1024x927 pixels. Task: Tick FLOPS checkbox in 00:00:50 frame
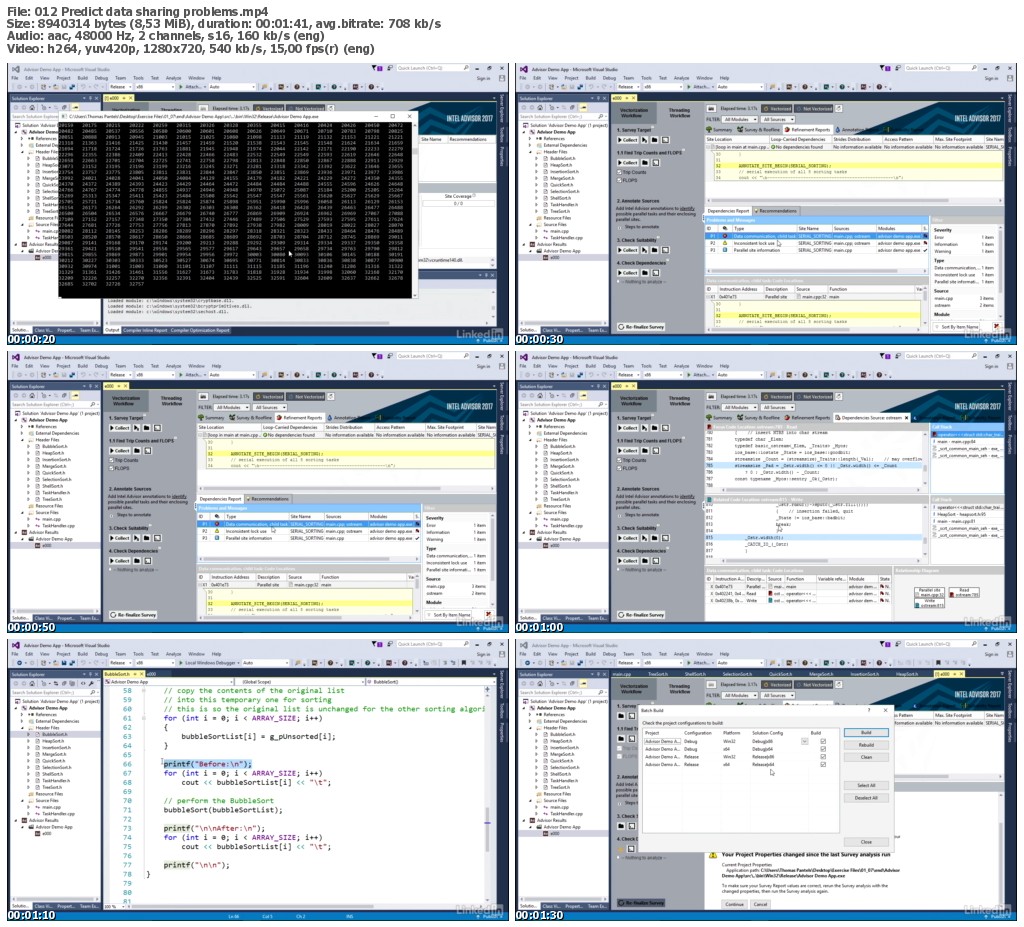(111, 468)
